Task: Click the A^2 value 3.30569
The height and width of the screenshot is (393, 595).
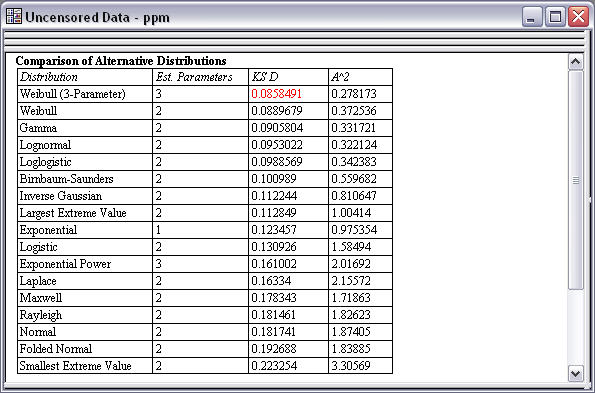Action: (351, 366)
